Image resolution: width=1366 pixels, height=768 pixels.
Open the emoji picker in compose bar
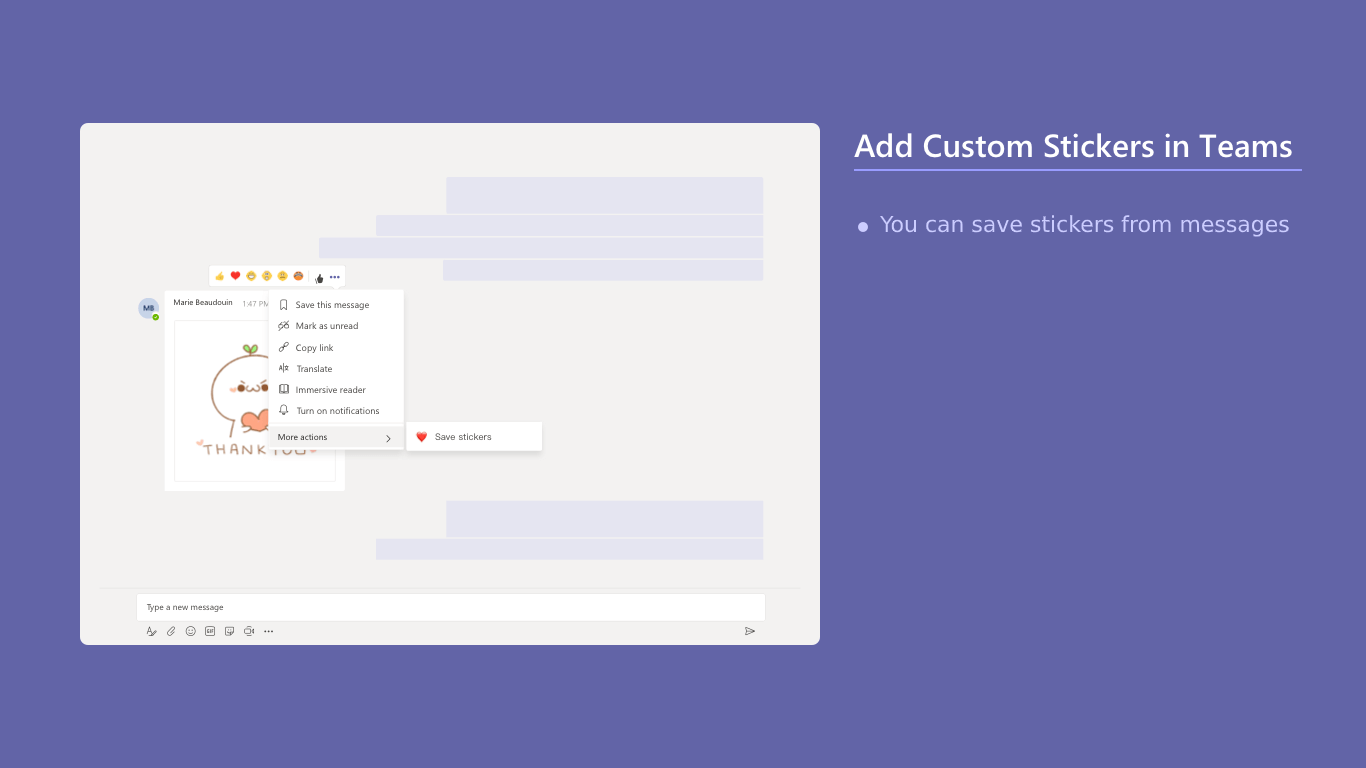(x=191, y=631)
